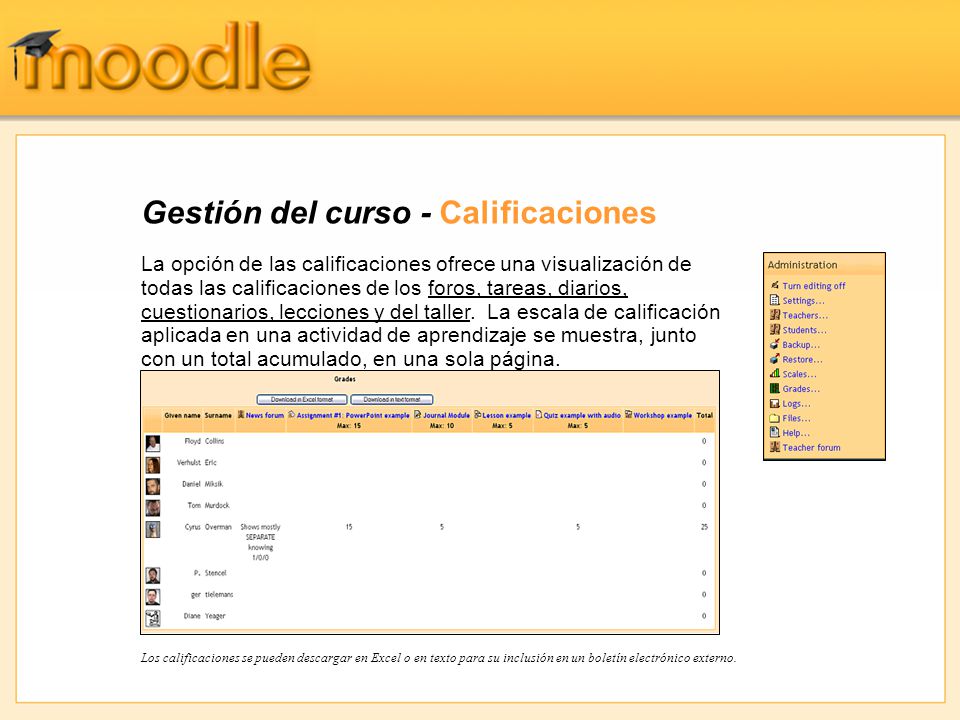Viewport: 960px width, 720px height.
Task: Click the Settings page icon in Administration
Action: click(774, 300)
